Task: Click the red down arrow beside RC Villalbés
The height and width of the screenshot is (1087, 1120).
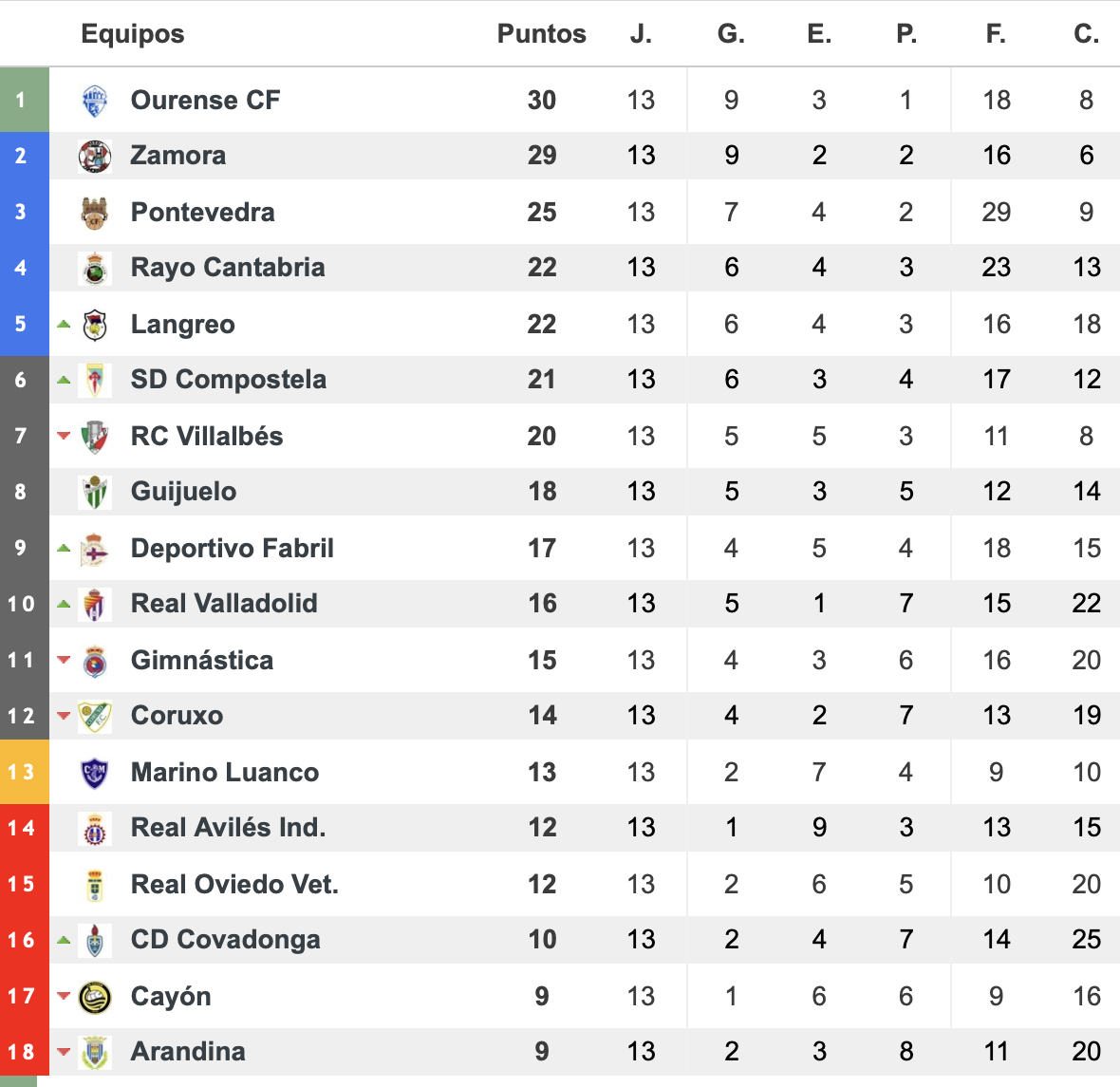Action: point(64,436)
